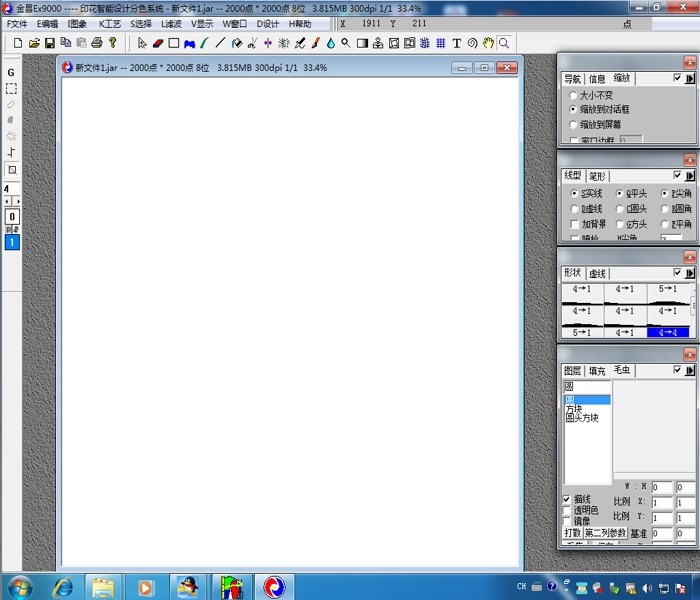This screenshot has width=700, height=600.
Task: Select the paint bucket fill tool
Action: coord(237,43)
